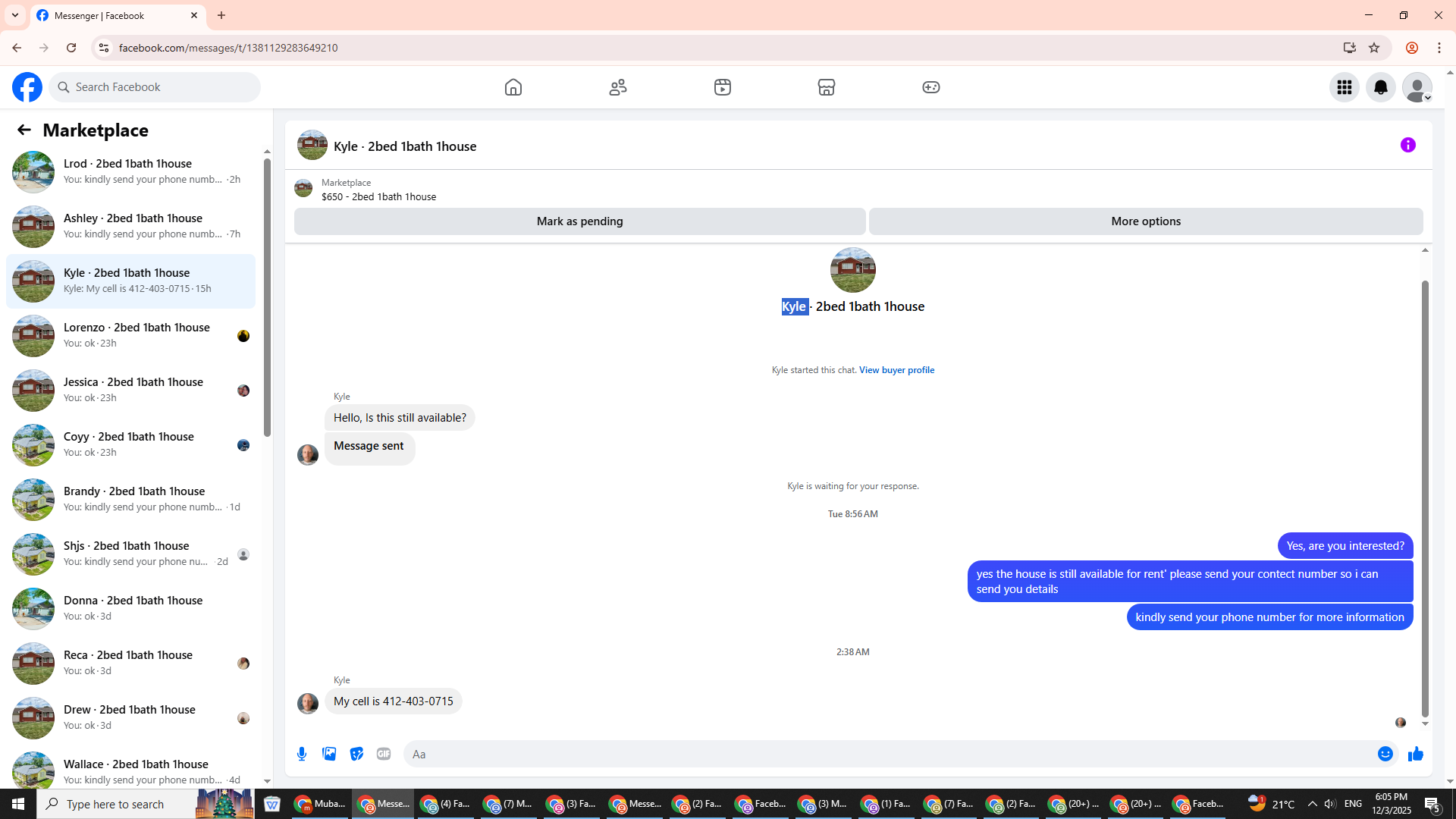
Task: Open the View buyer profile link
Action: point(896,370)
